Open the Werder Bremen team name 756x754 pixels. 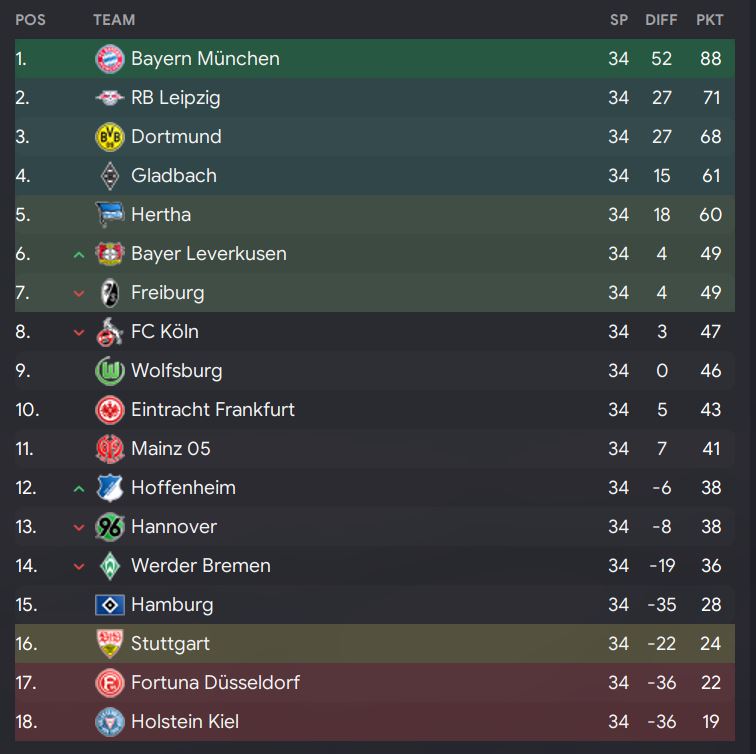[x=201, y=566]
